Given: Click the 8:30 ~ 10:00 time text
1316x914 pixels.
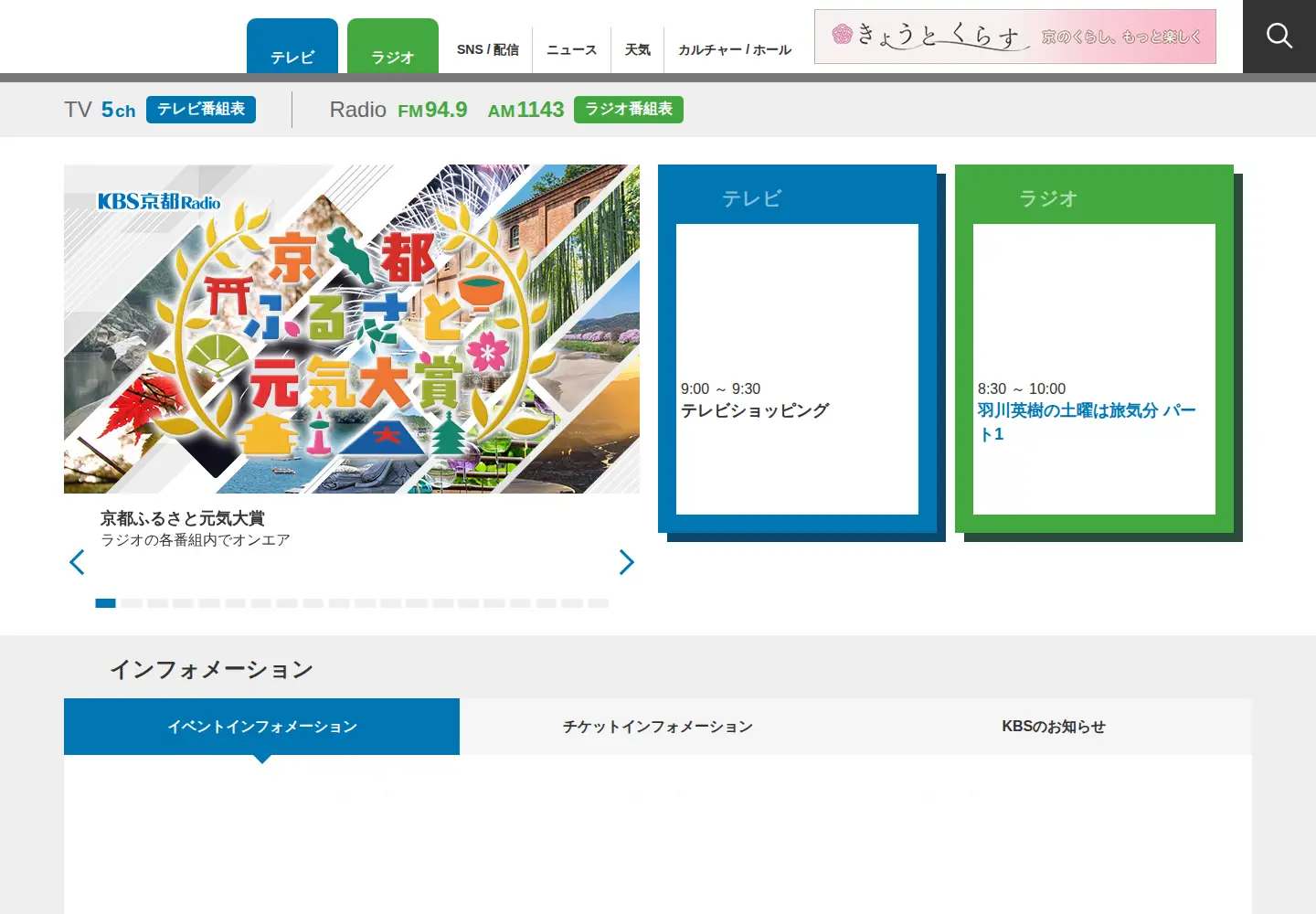Looking at the screenshot, I should point(1022,388).
